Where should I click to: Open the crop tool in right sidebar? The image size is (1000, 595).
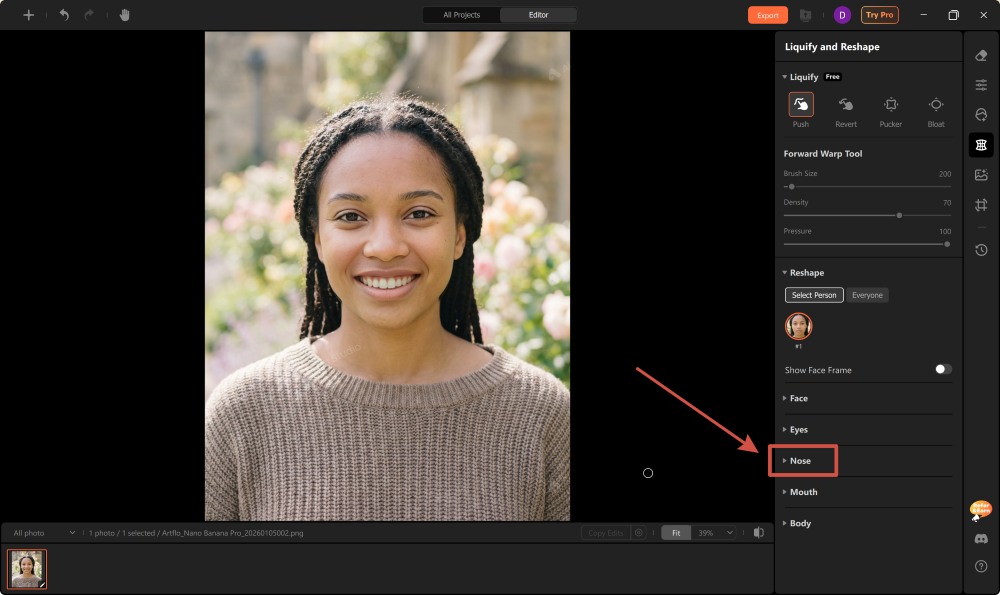tap(981, 205)
